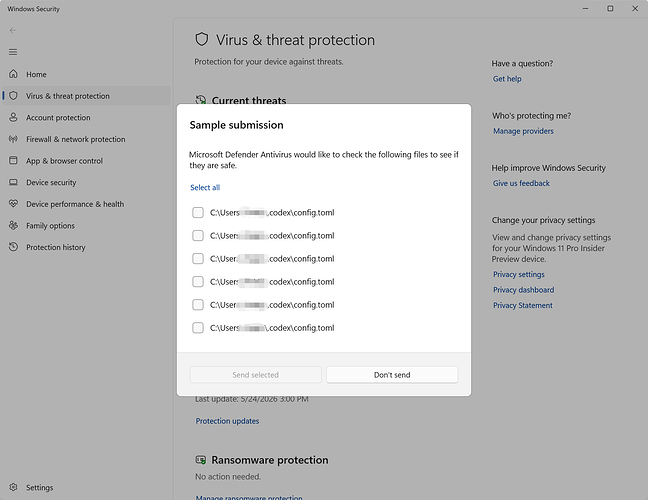648x500 pixels.
Task: Click Manage providers link
Action: (x=523, y=131)
